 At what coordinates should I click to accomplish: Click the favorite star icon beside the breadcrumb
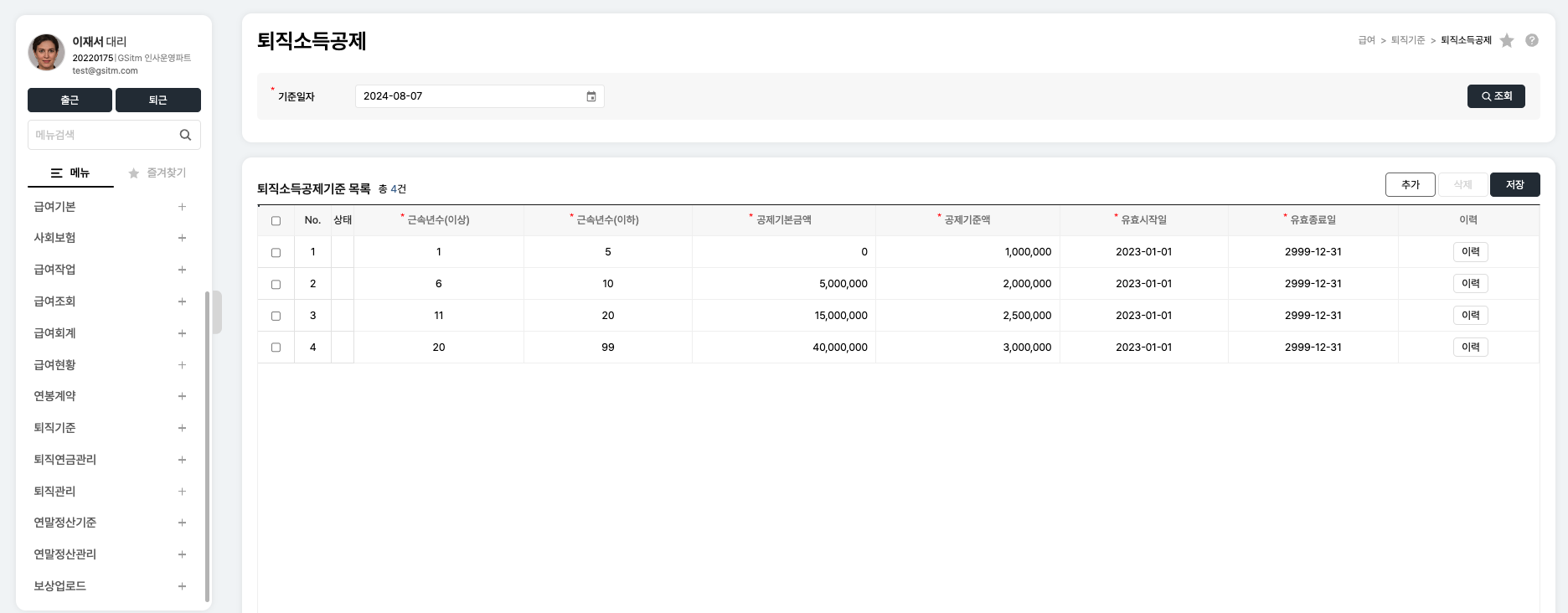[x=1507, y=40]
